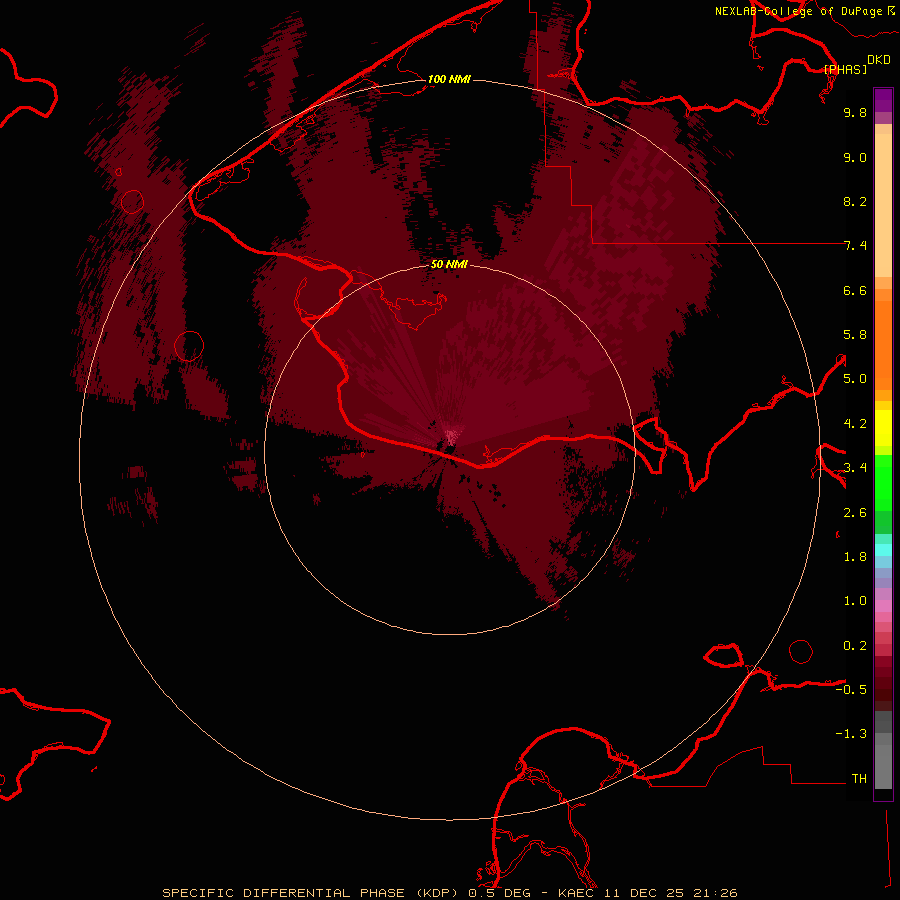Click the KAEC station identifier in the caption
The width and height of the screenshot is (900, 900).
tap(577, 893)
